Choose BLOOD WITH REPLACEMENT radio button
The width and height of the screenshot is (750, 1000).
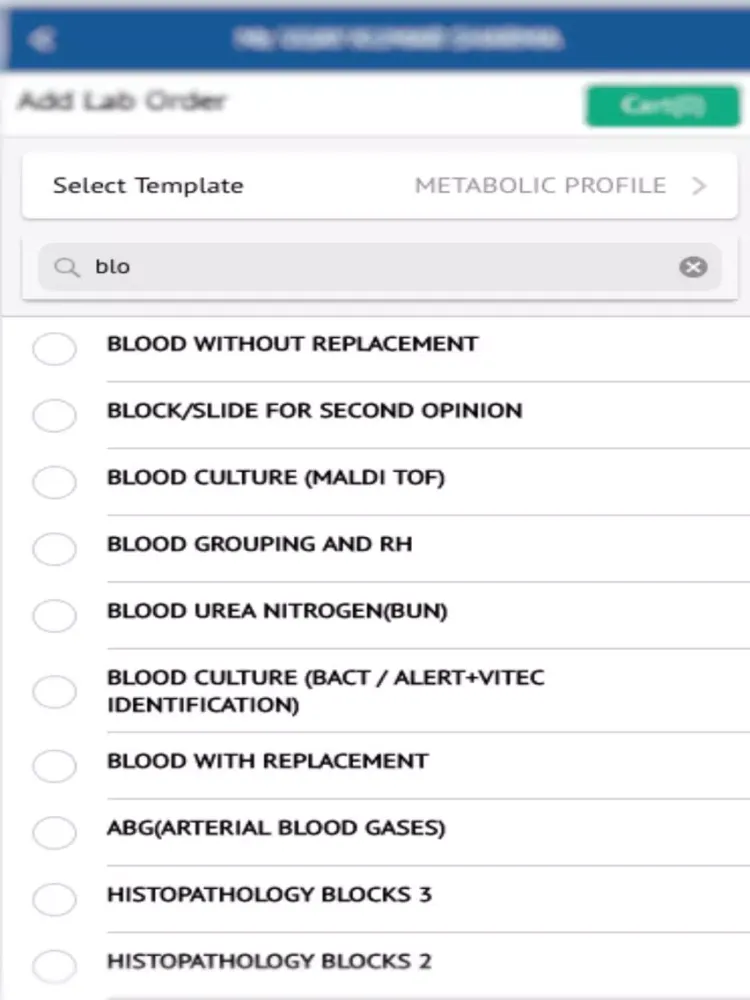click(54, 765)
